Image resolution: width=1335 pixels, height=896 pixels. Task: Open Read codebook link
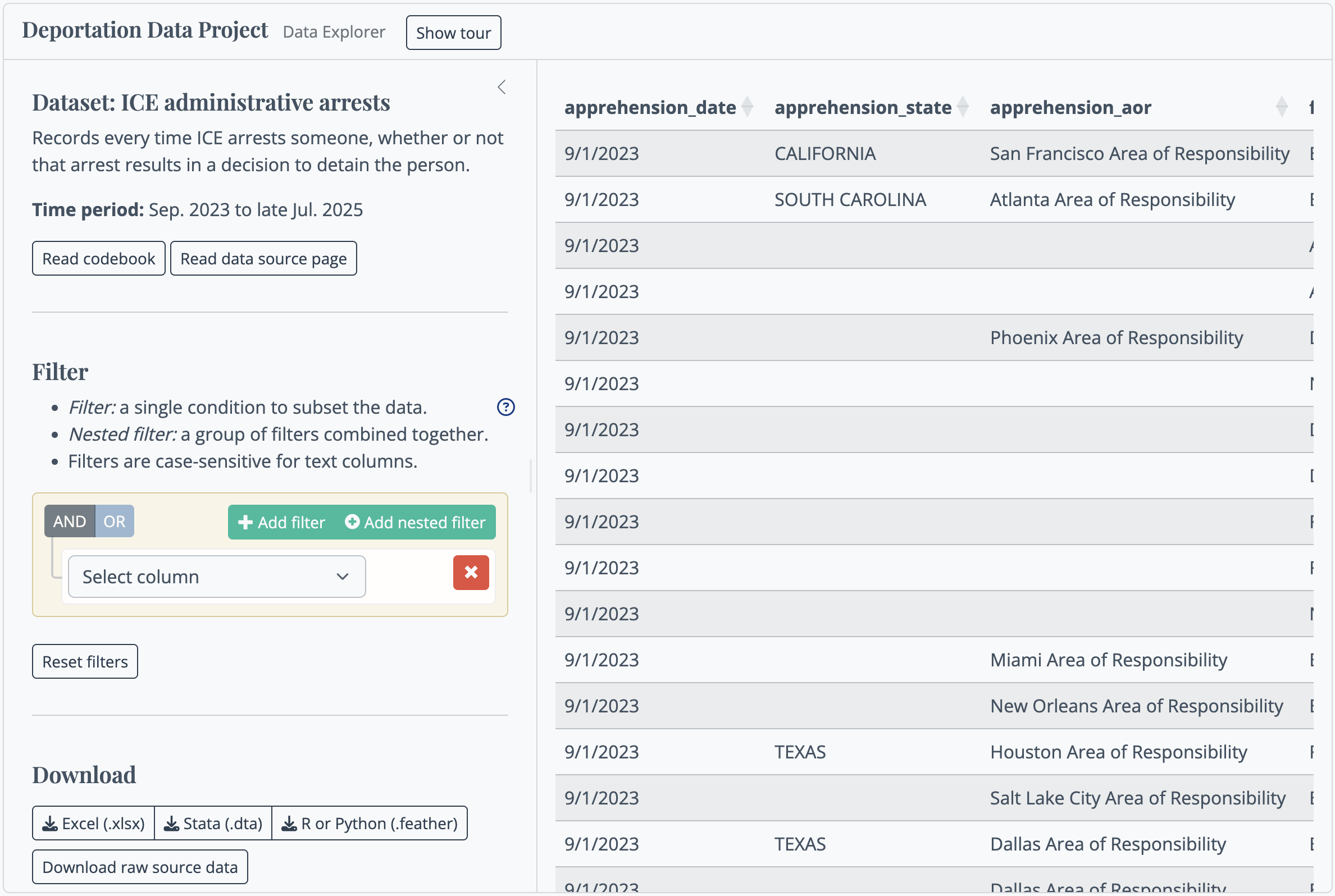click(x=98, y=258)
